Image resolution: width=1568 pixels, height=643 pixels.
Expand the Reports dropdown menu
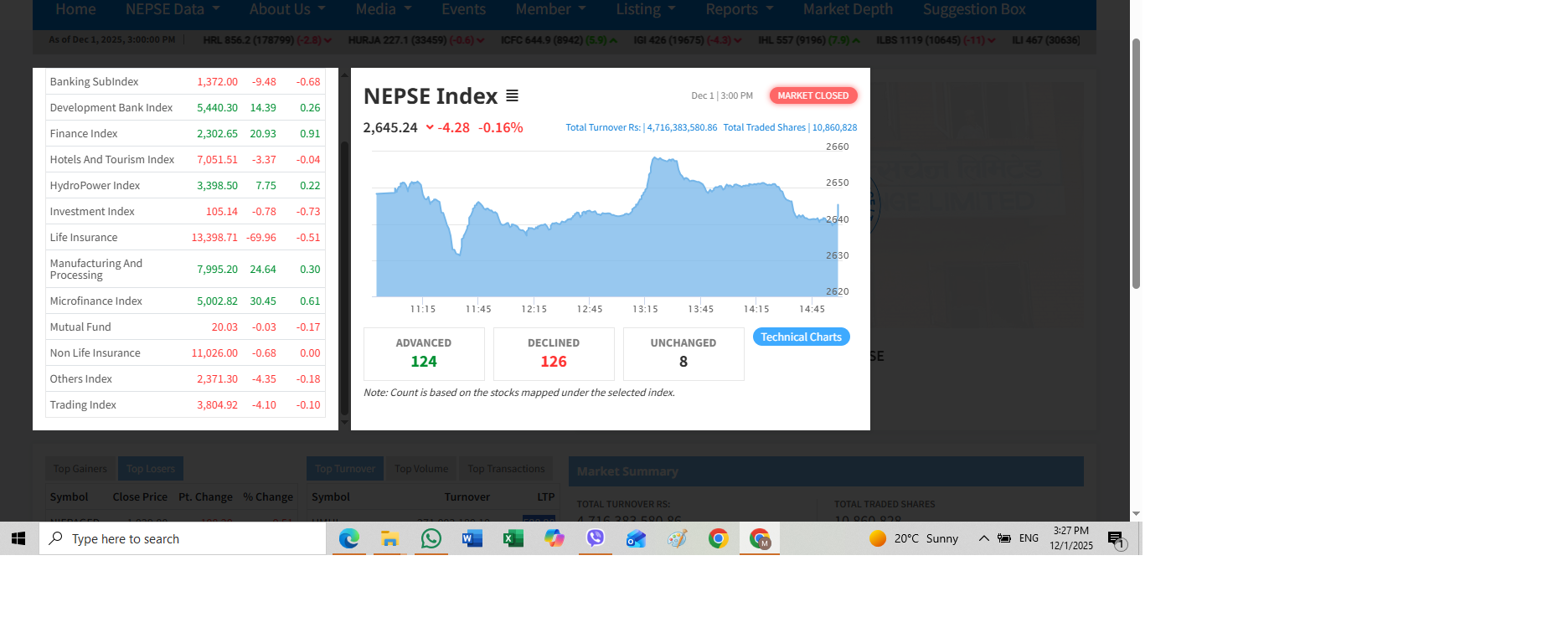pyautogui.click(x=739, y=9)
